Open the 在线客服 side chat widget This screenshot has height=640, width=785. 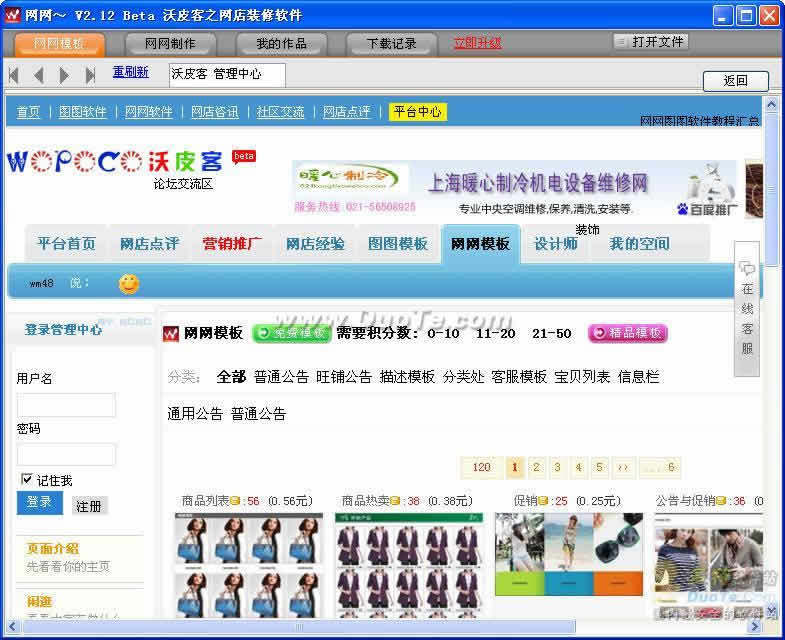tap(747, 308)
